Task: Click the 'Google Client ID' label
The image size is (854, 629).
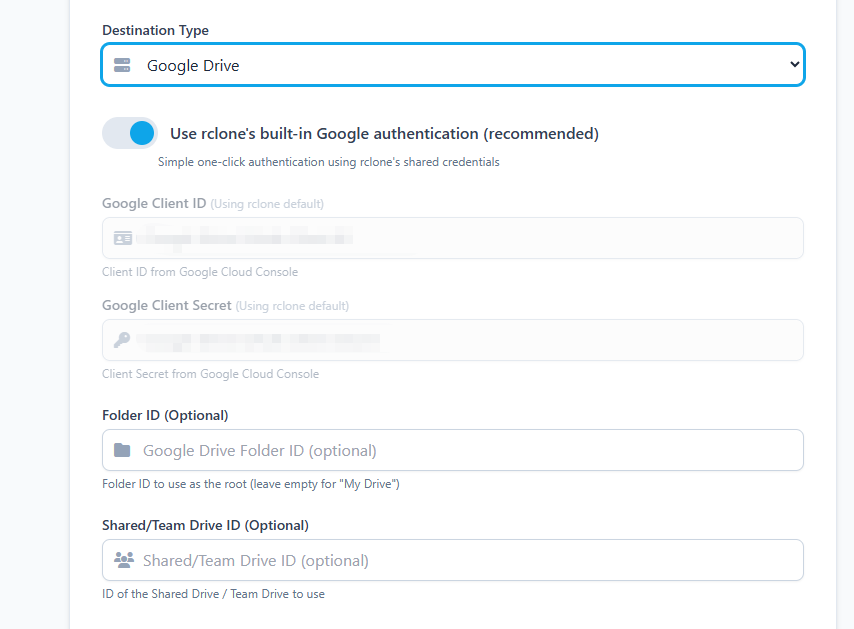Action: (x=154, y=203)
